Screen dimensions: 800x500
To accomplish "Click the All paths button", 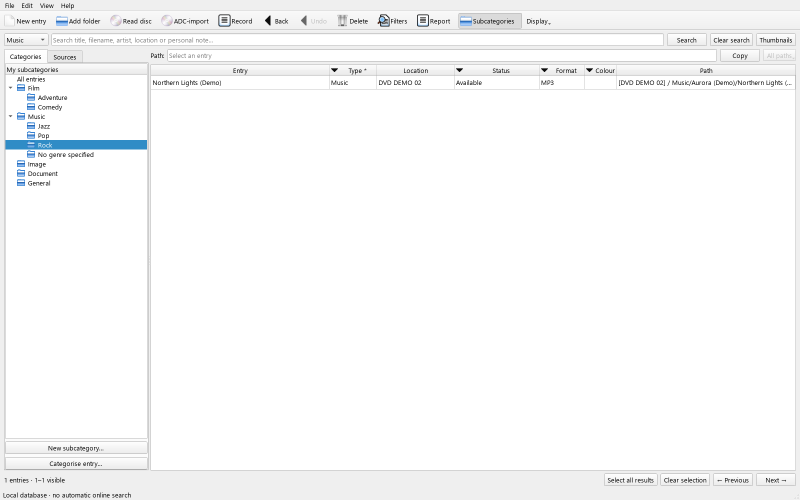I will pyautogui.click(x=779, y=56).
